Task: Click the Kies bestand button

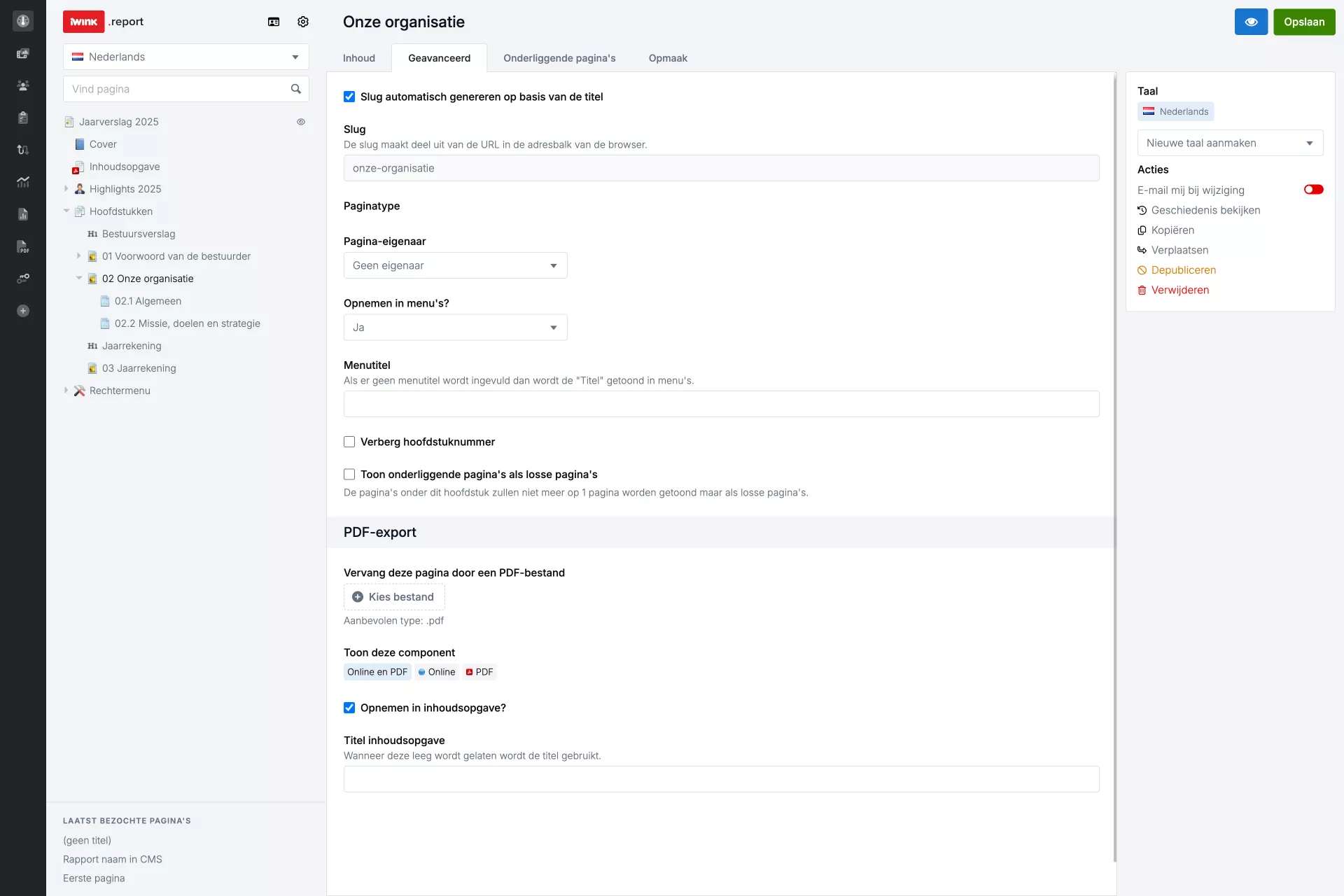Action: (x=394, y=596)
